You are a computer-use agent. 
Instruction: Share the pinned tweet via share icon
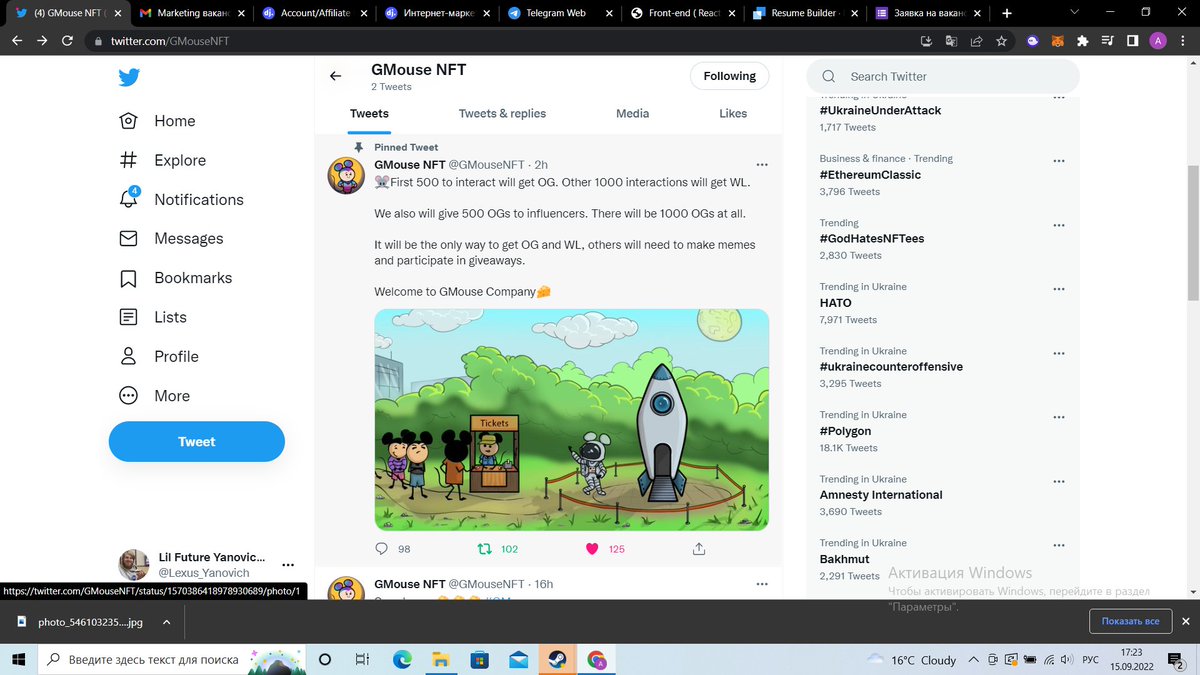(x=699, y=549)
